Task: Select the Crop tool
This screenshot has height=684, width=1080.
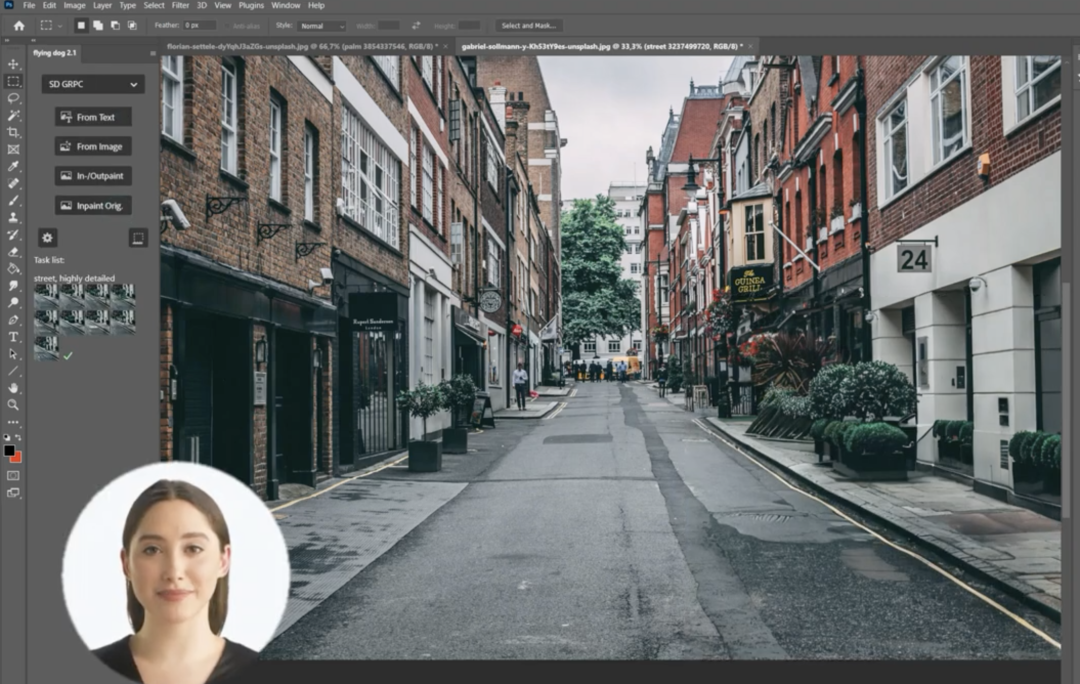Action: (13, 132)
